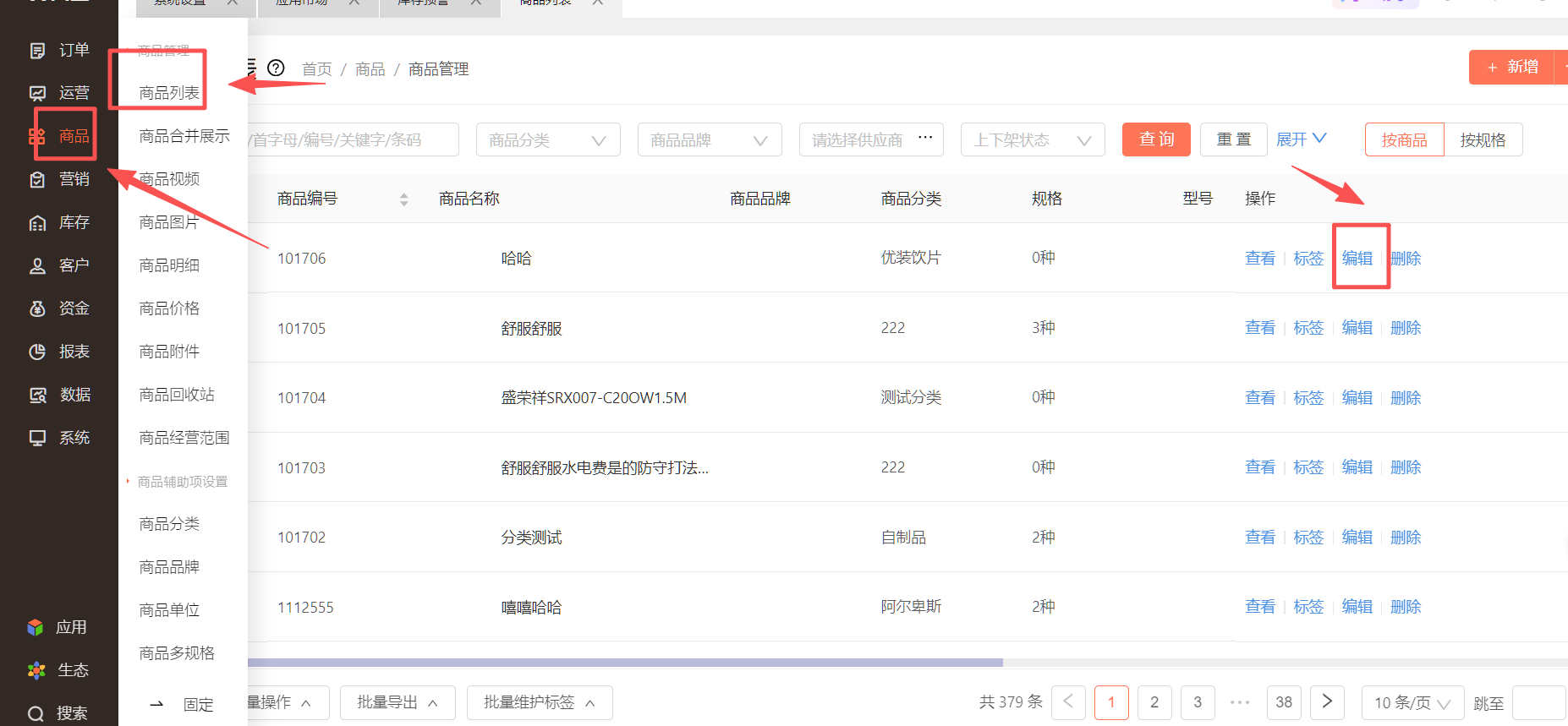Click 编辑 for product 101702
This screenshot has width=1568, height=726.
[x=1357, y=538]
